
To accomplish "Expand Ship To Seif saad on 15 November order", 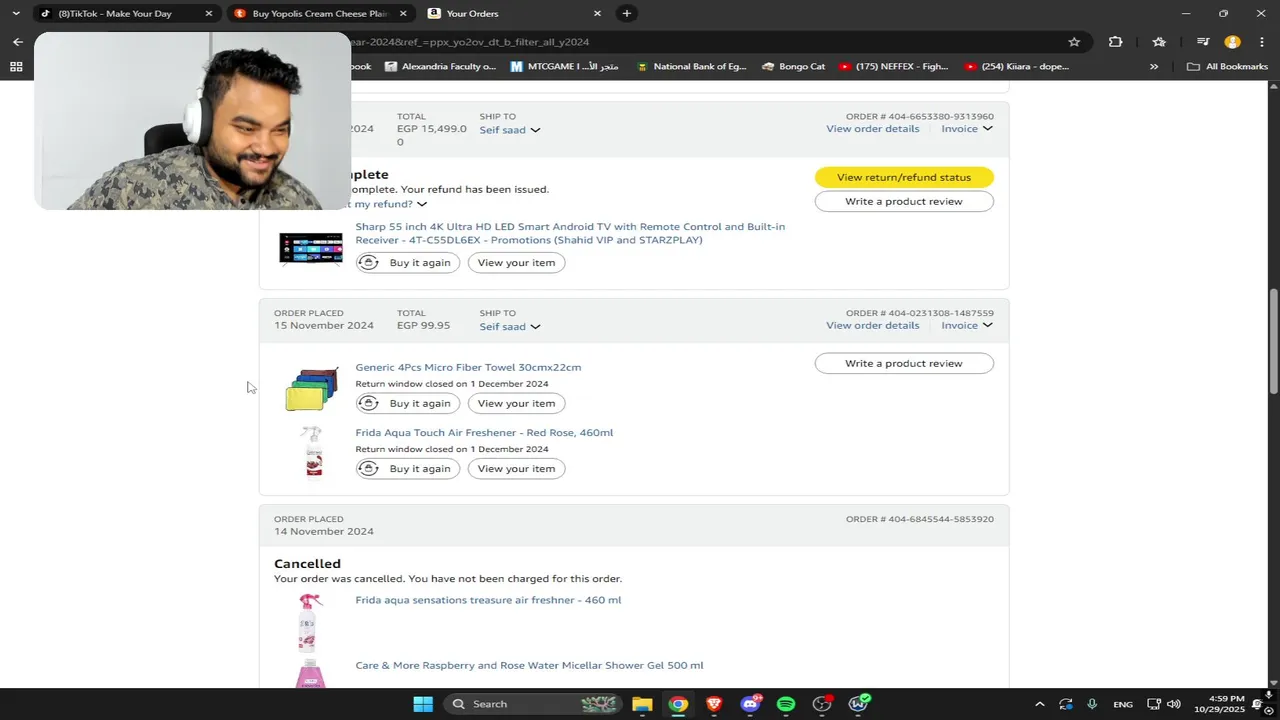I will pyautogui.click(x=510, y=327).
